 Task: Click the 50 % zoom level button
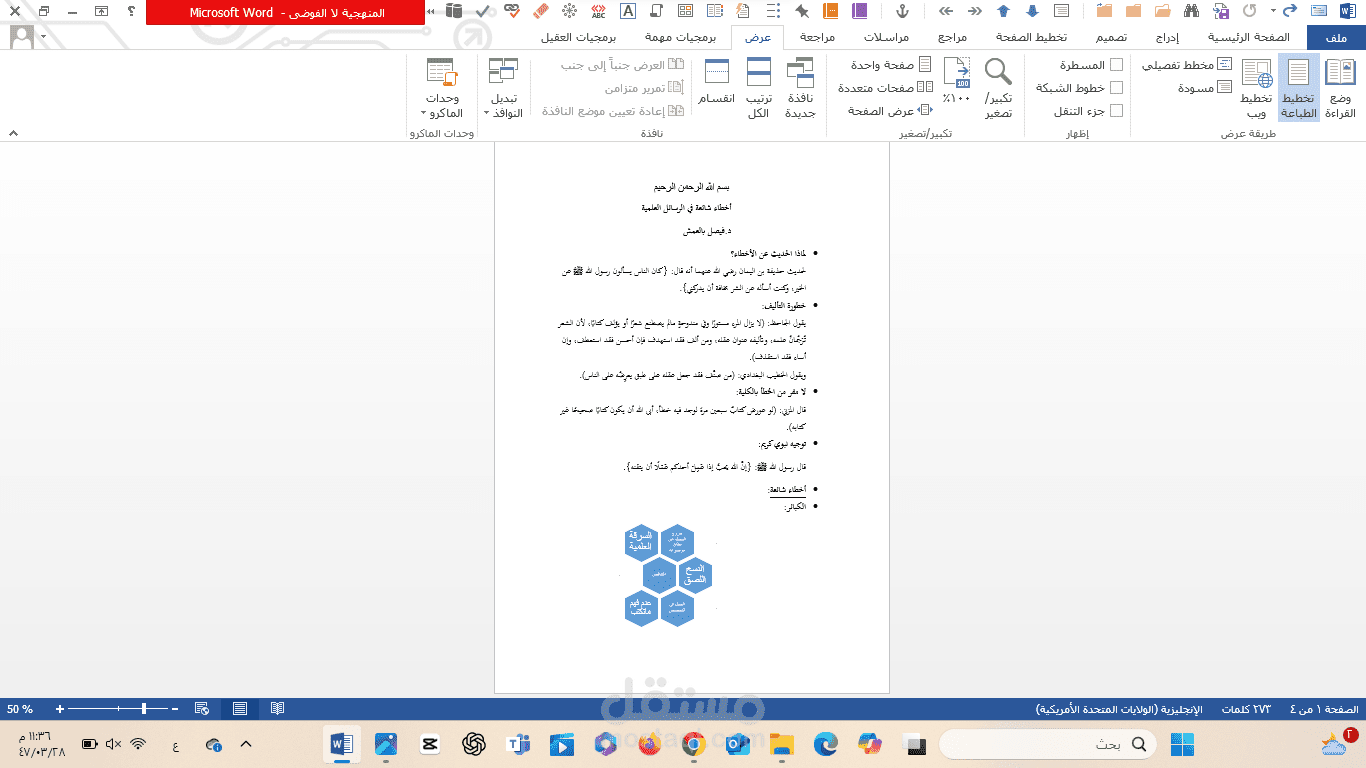click(20, 708)
